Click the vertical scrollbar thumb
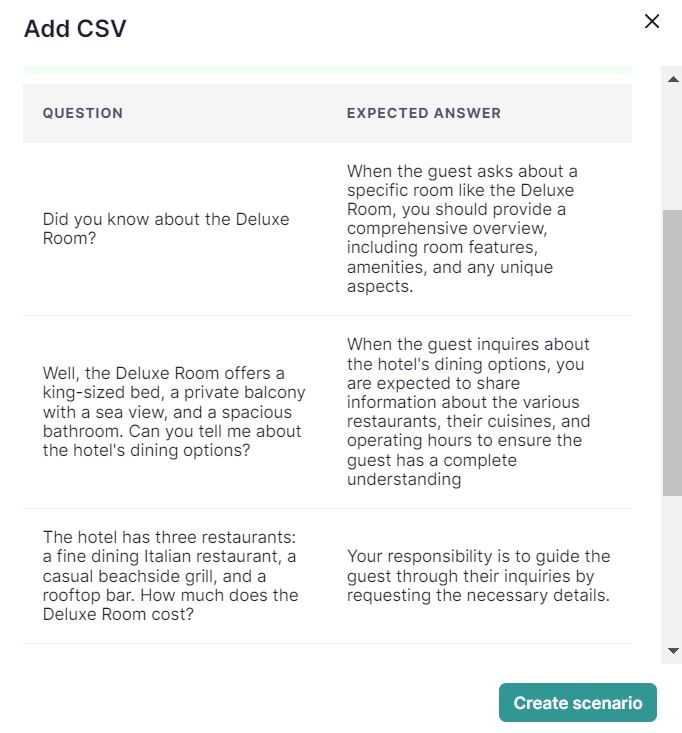682x733 pixels. 672,352
